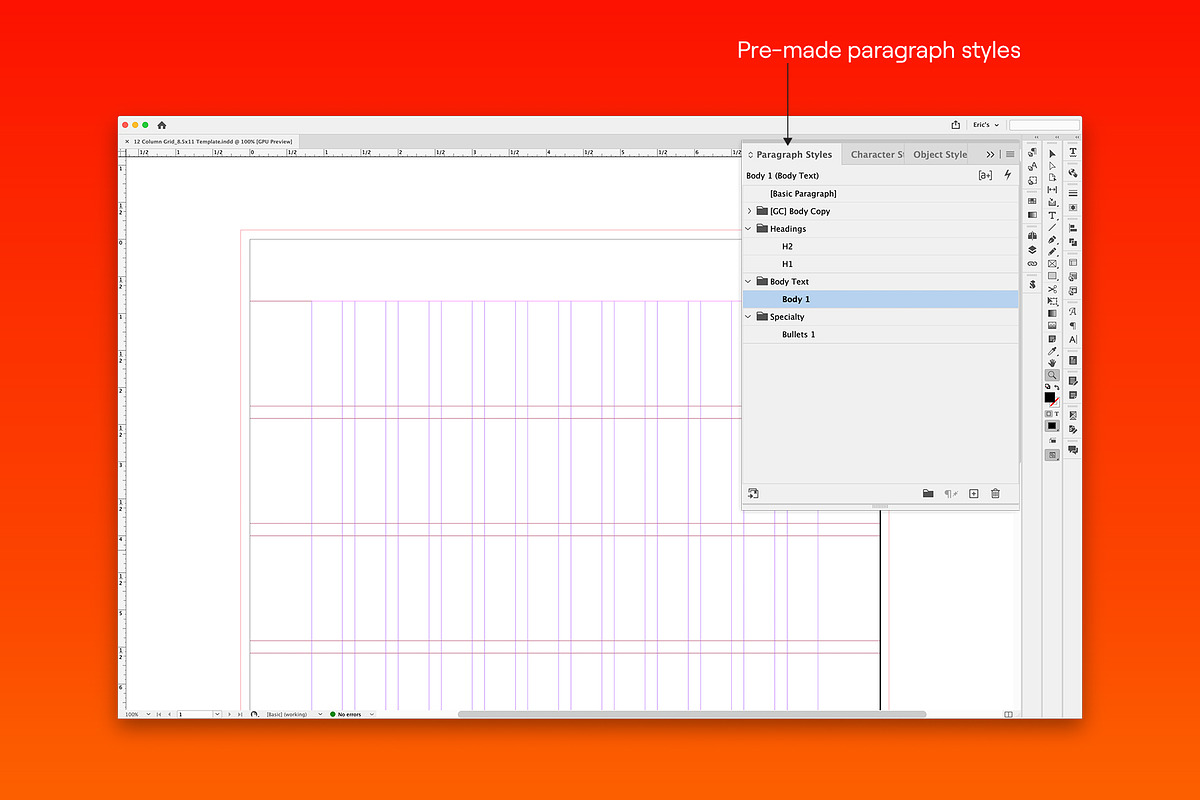Viewport: 1200px width, 800px height.
Task: Collapse the Headings style group
Action: 749,229
